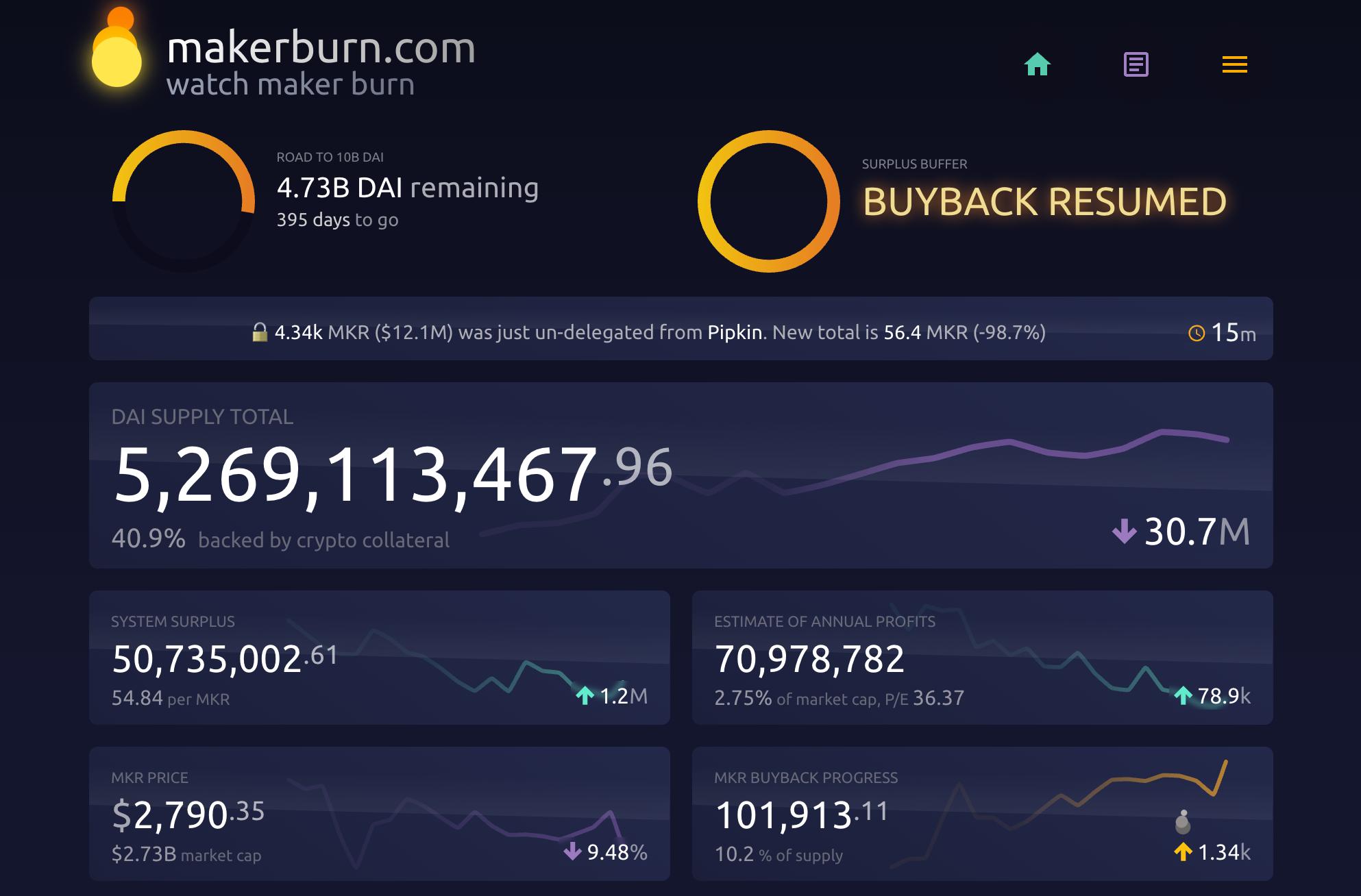Click the makerburn.com site title

tap(321, 48)
